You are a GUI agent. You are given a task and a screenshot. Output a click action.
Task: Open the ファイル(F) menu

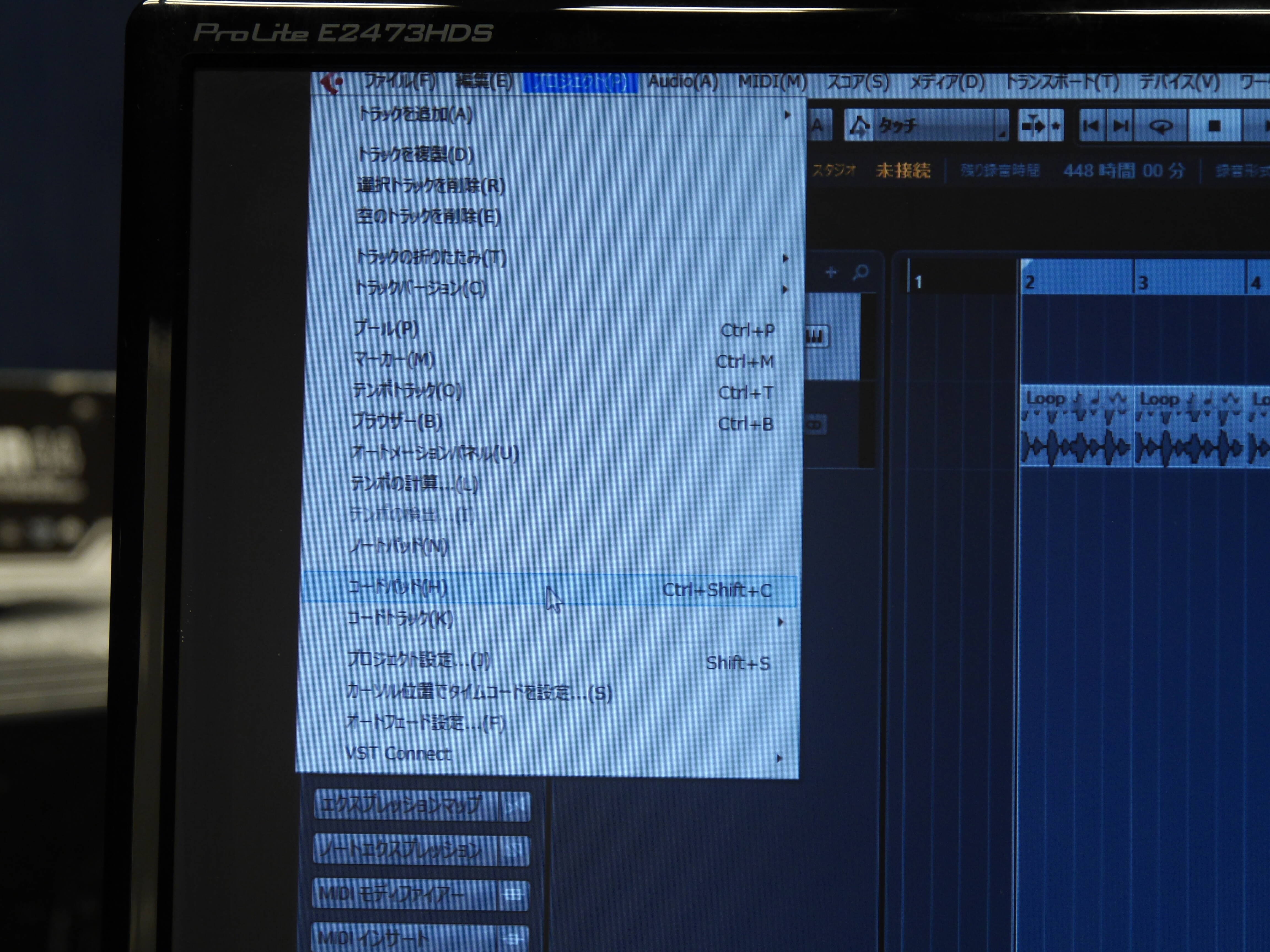400,81
